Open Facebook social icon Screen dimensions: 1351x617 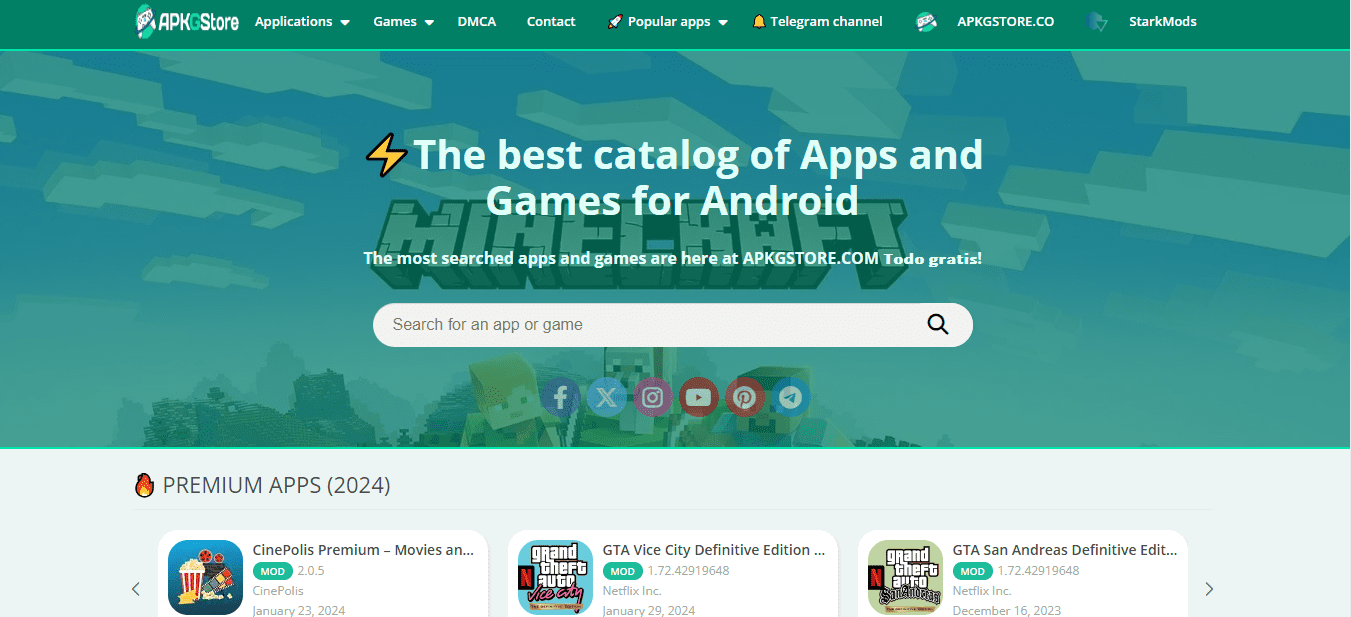[561, 398]
